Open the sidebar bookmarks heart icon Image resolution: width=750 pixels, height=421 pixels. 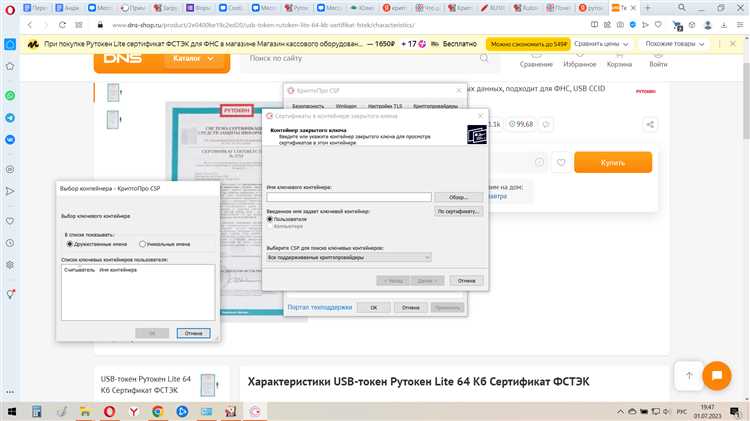click(10, 221)
